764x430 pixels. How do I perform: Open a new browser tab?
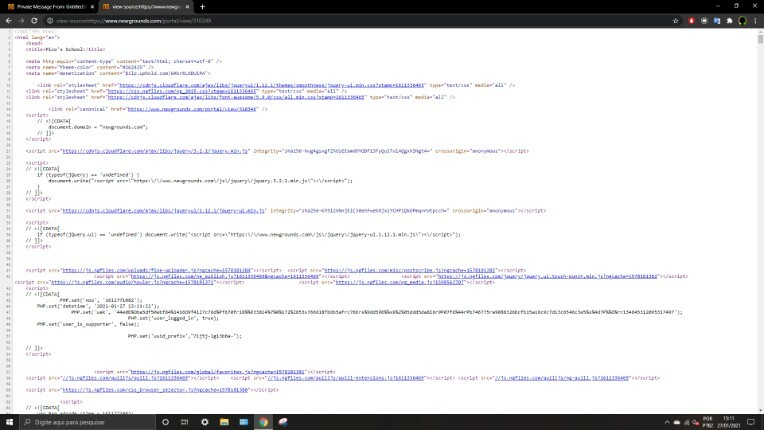(202, 7)
